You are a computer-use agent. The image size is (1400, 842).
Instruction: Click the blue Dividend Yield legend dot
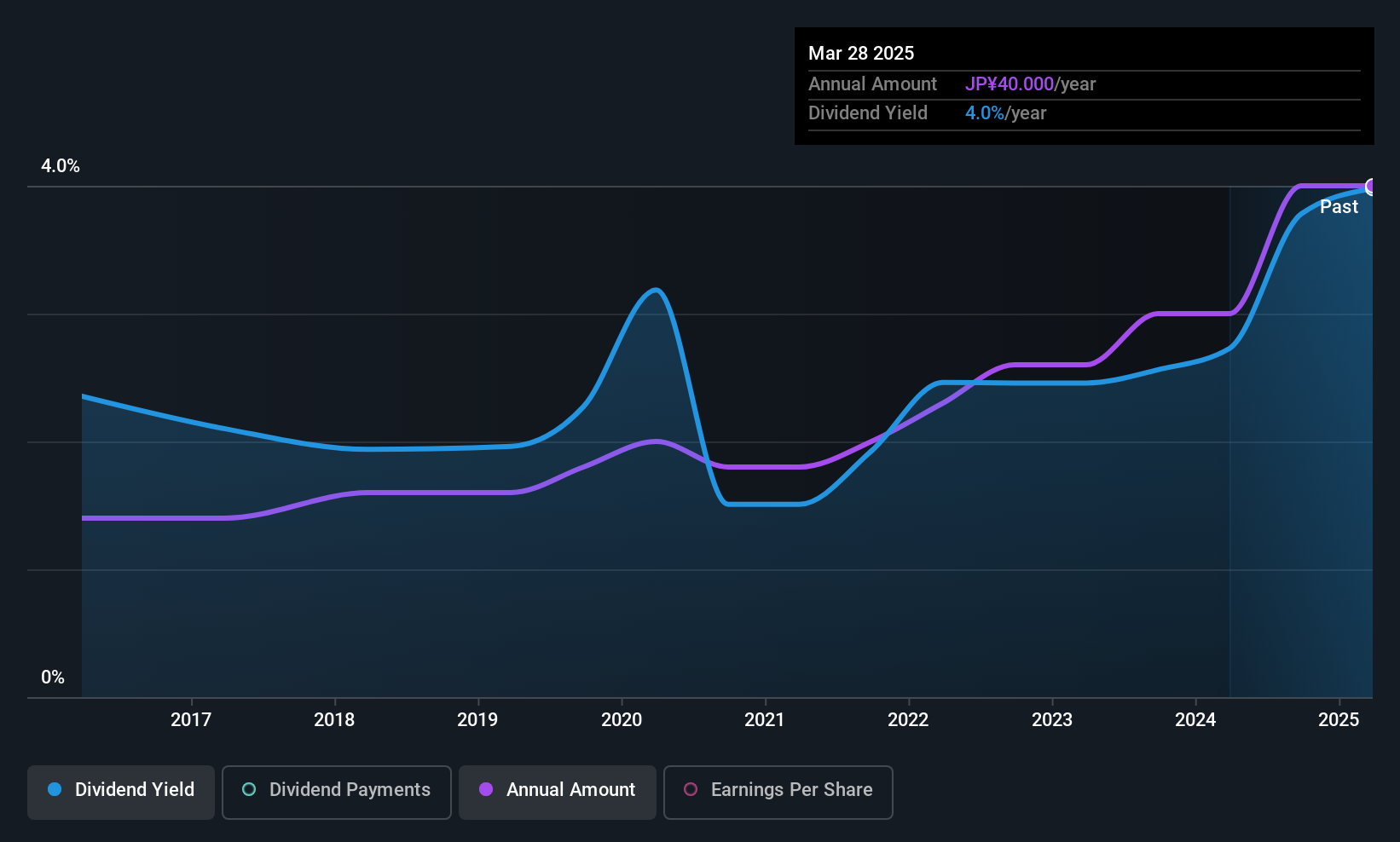coord(55,790)
